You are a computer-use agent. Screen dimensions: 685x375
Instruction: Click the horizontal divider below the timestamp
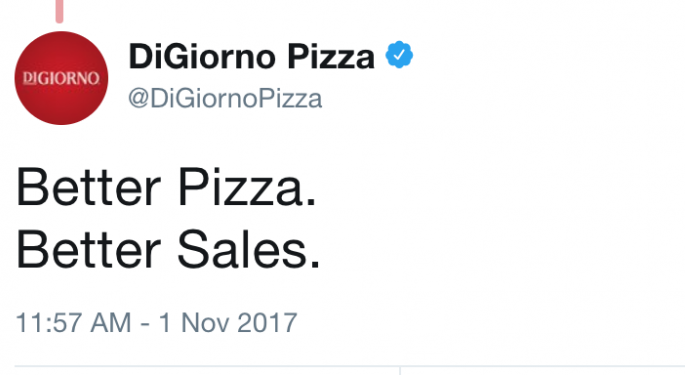tap(349, 366)
